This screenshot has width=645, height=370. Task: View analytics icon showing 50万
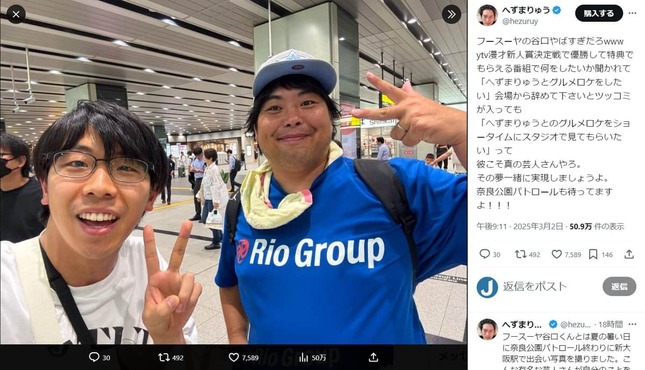tap(304, 357)
